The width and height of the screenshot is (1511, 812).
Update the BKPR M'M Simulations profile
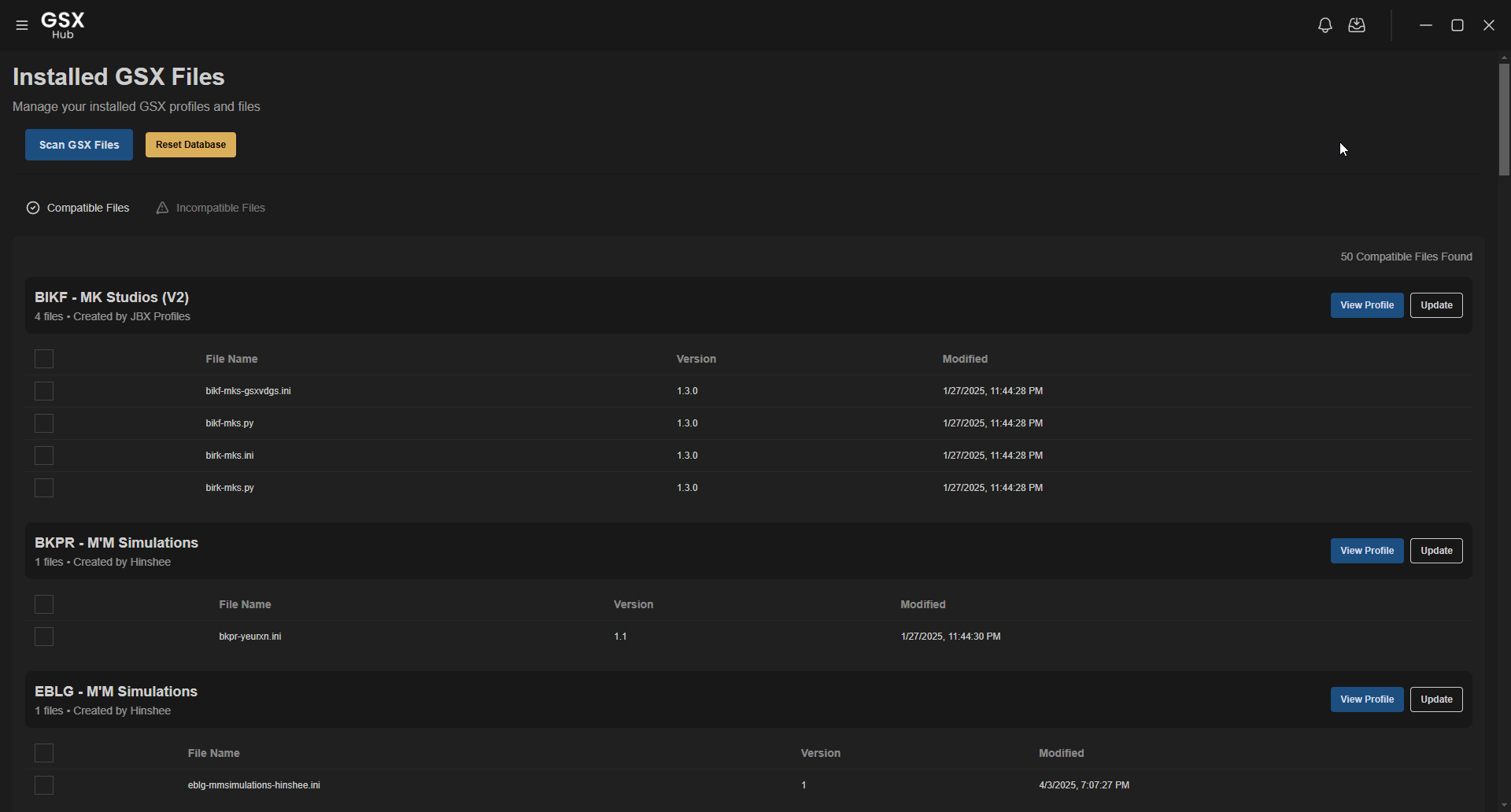click(x=1436, y=551)
